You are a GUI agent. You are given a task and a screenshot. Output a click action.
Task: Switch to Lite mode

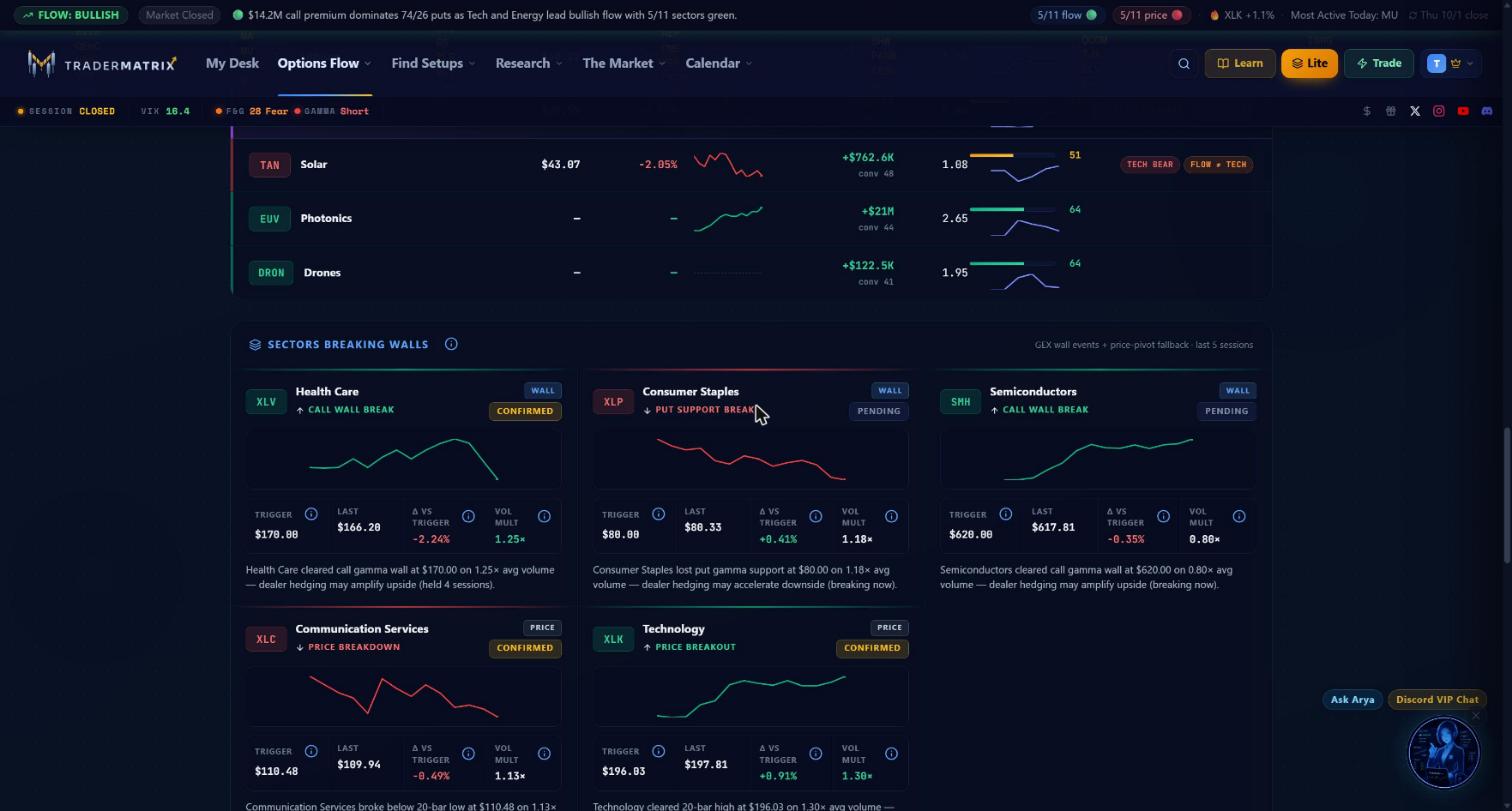click(1309, 63)
